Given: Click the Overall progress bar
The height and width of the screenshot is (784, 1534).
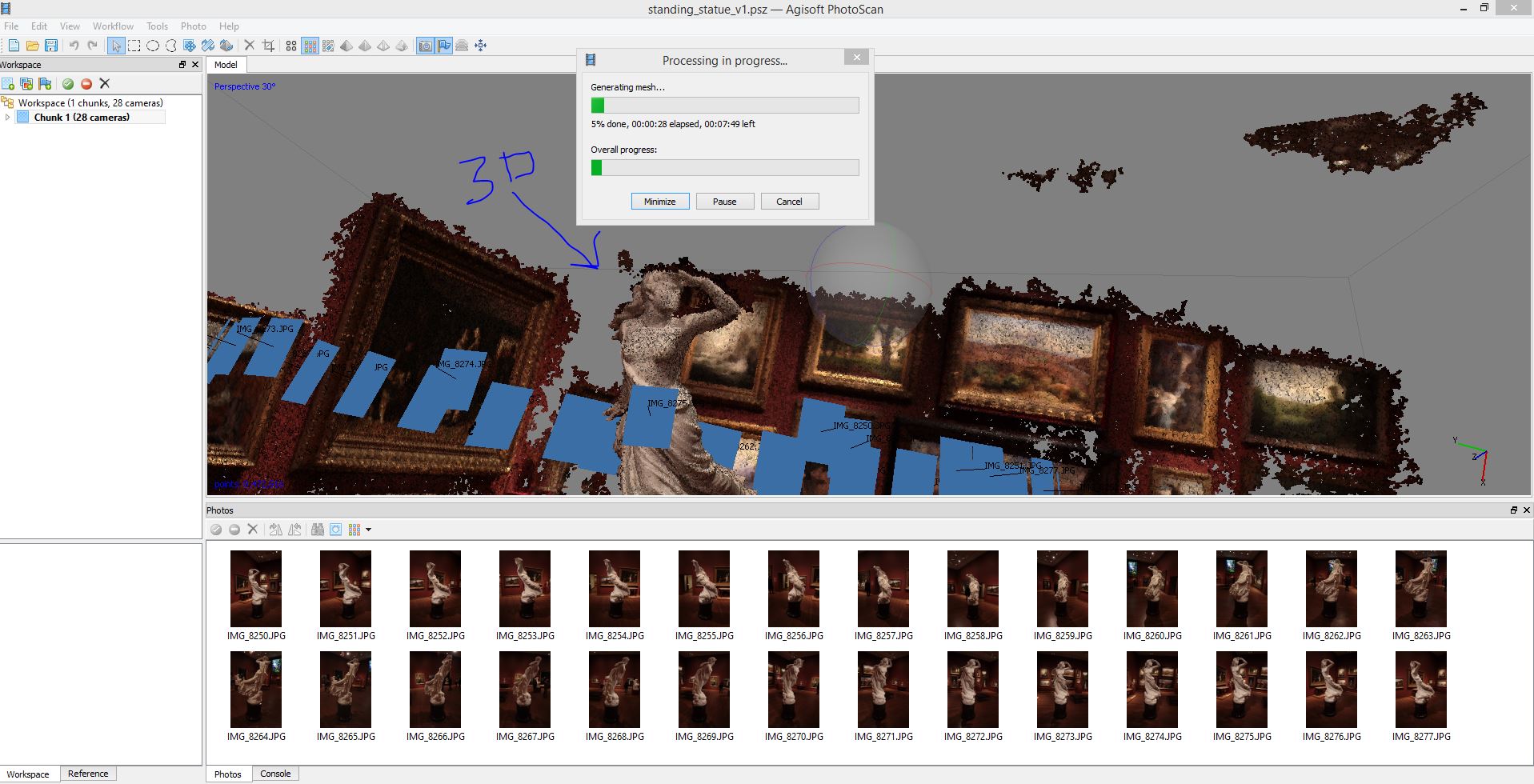Looking at the screenshot, I should (x=725, y=167).
